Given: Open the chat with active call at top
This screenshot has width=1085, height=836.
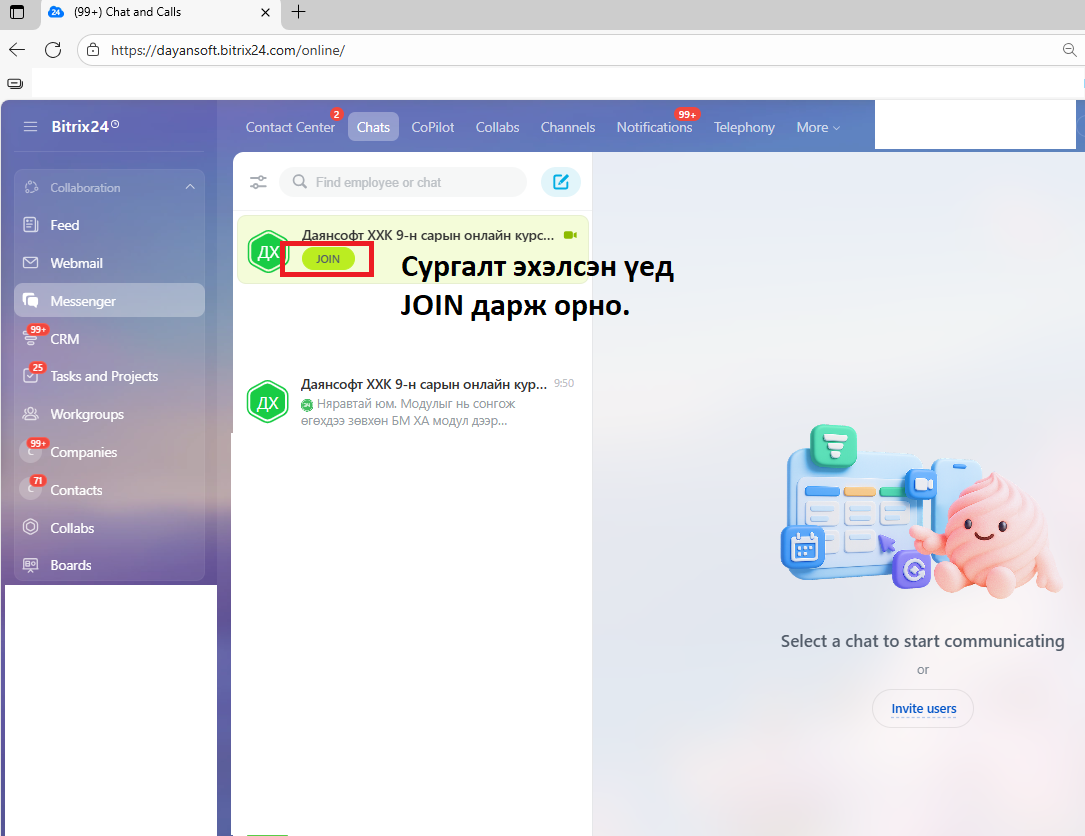Looking at the screenshot, I should (x=413, y=250).
